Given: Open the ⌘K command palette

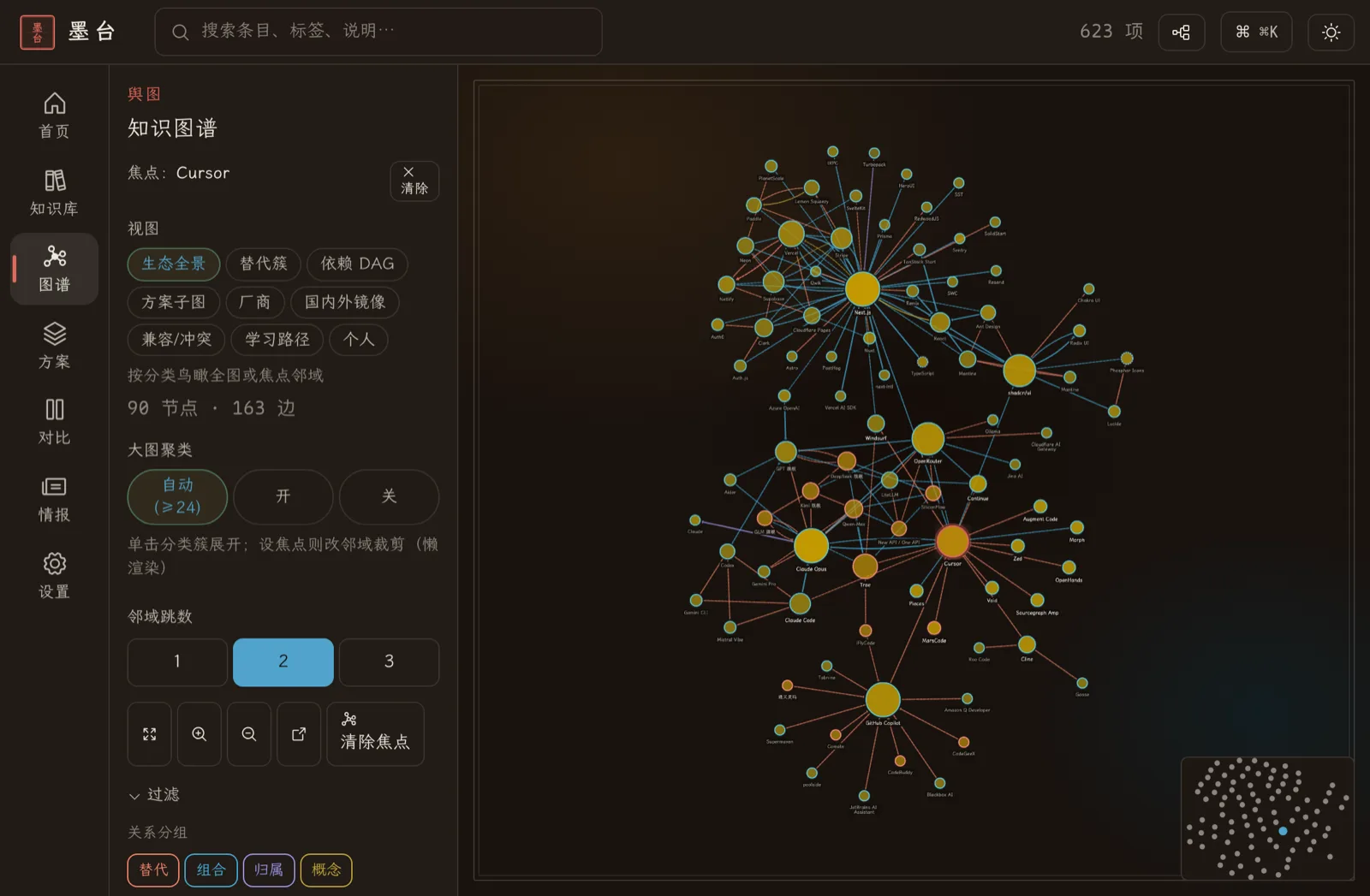Looking at the screenshot, I should point(1256,33).
